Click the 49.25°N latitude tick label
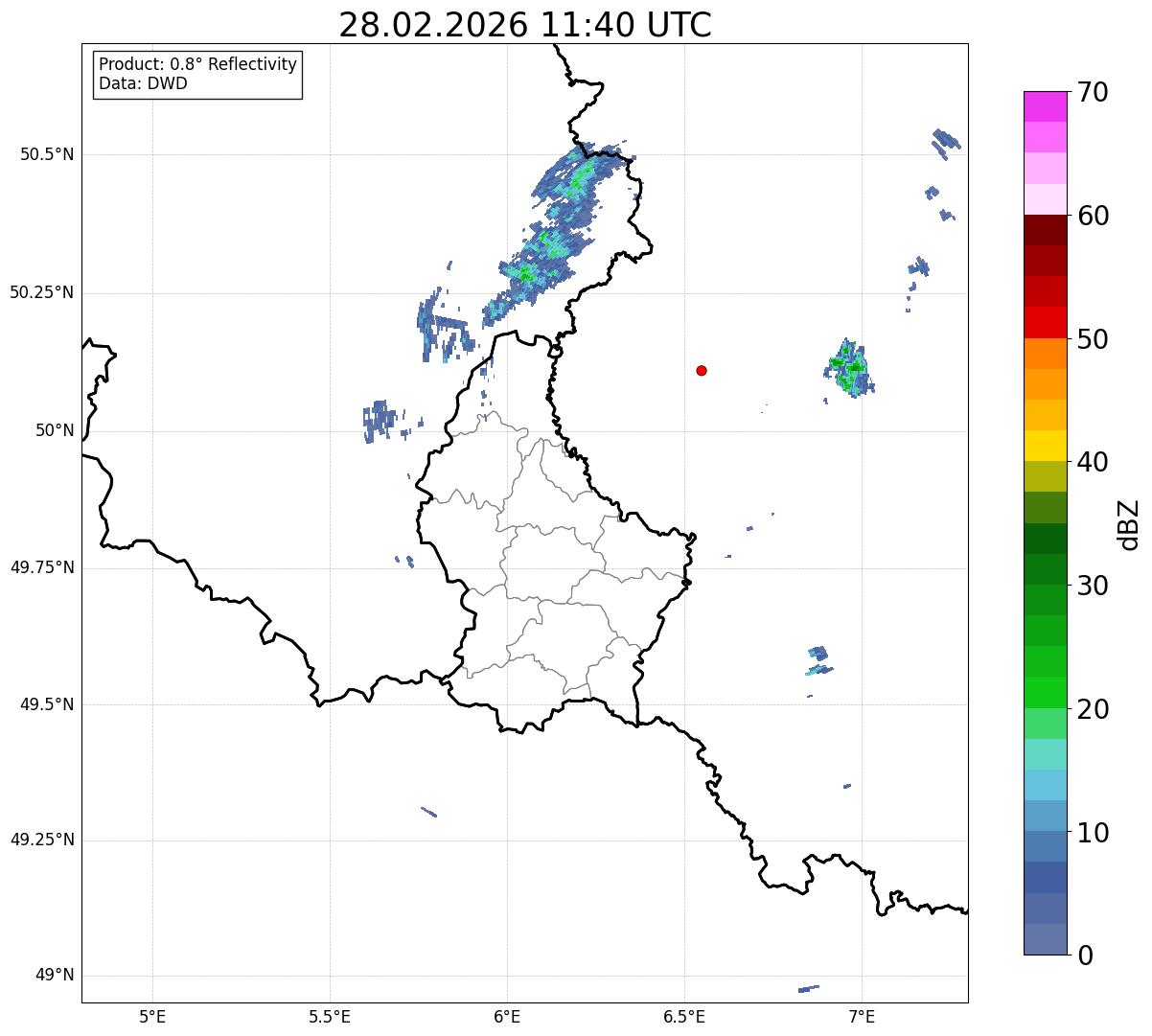 coord(42,840)
